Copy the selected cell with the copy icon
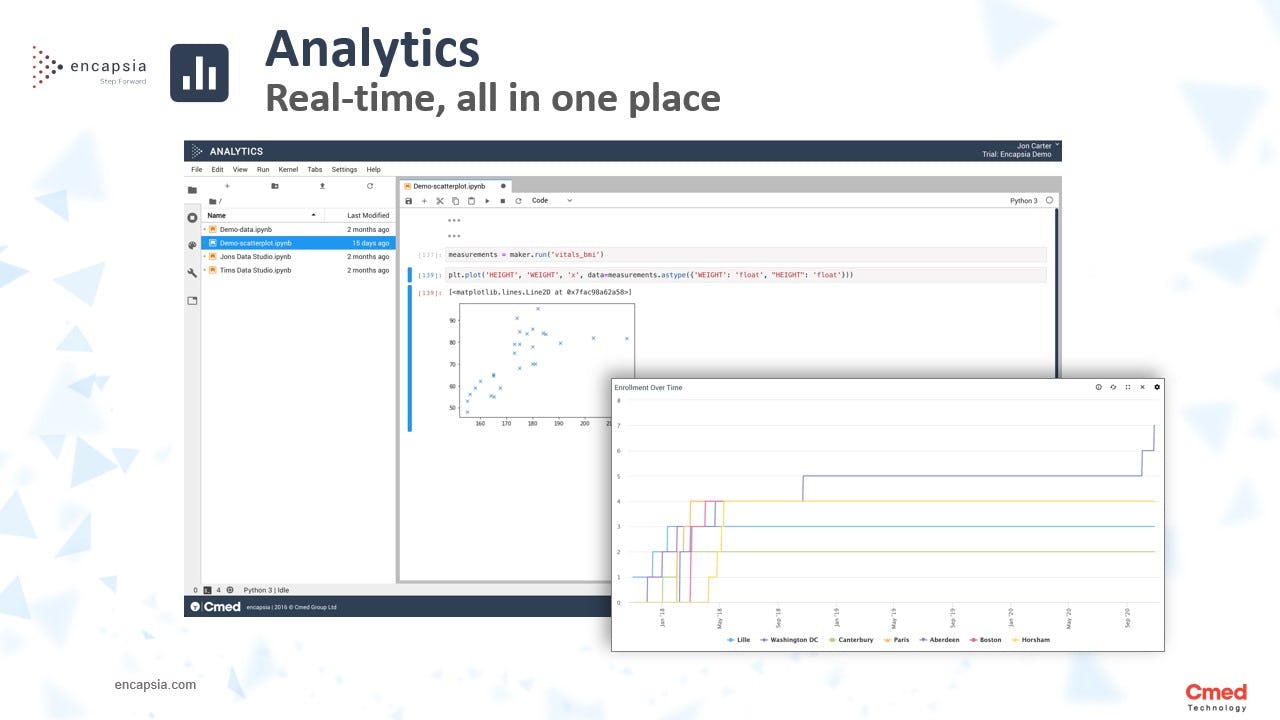This screenshot has height=720, width=1280. tap(456, 201)
